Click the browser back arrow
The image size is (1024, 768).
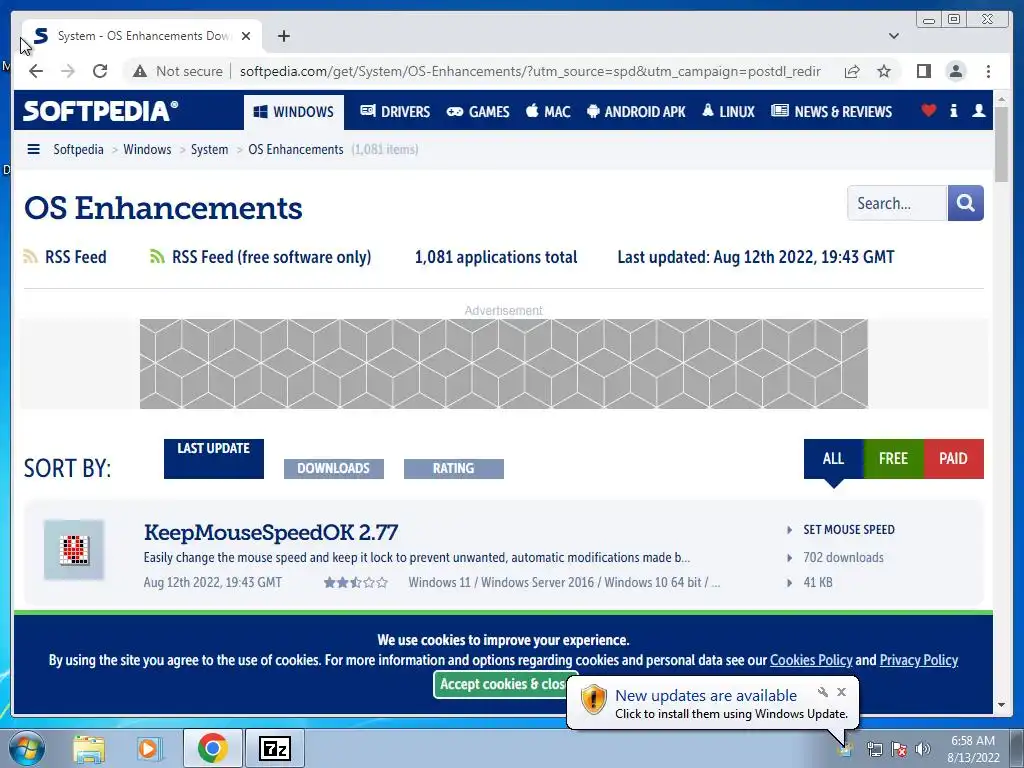tap(36, 71)
